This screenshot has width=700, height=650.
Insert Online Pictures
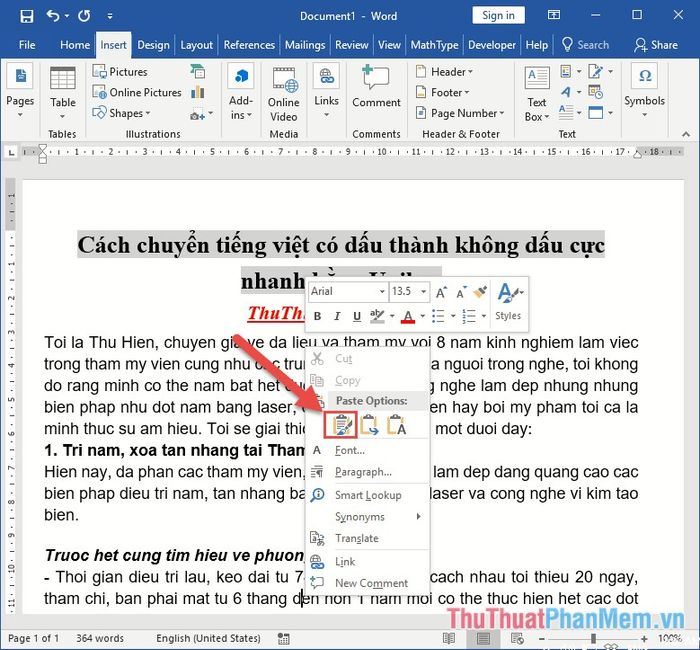click(137, 92)
